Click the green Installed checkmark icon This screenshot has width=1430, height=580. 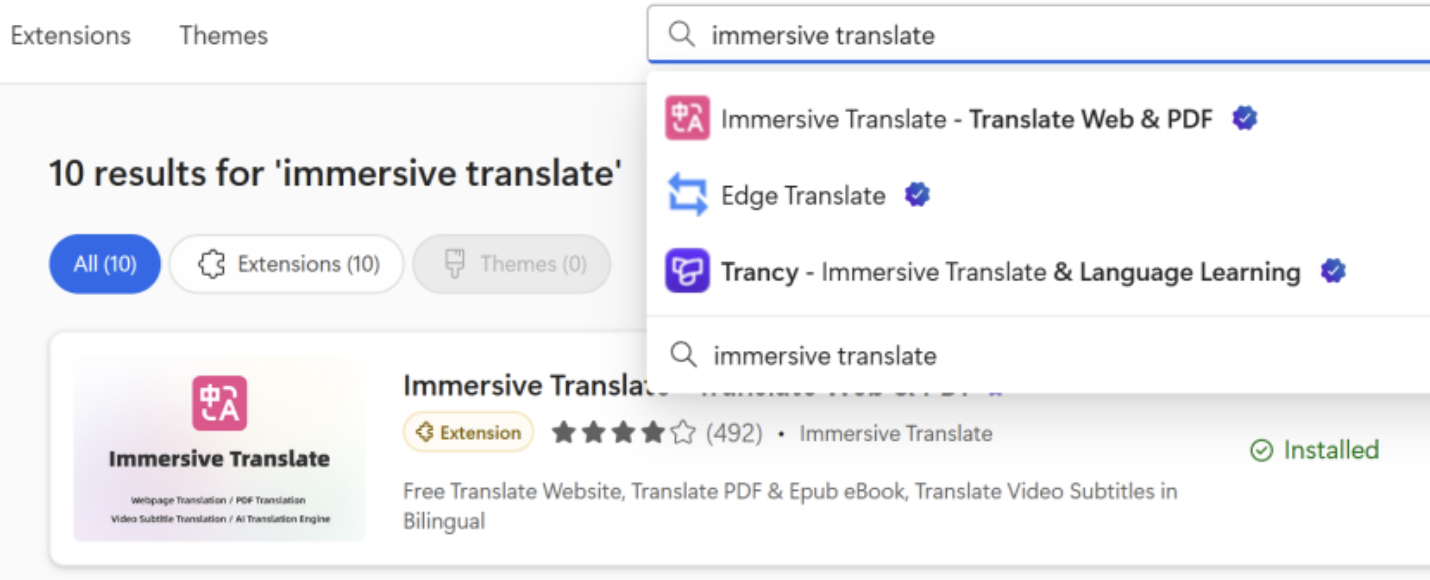(1262, 451)
